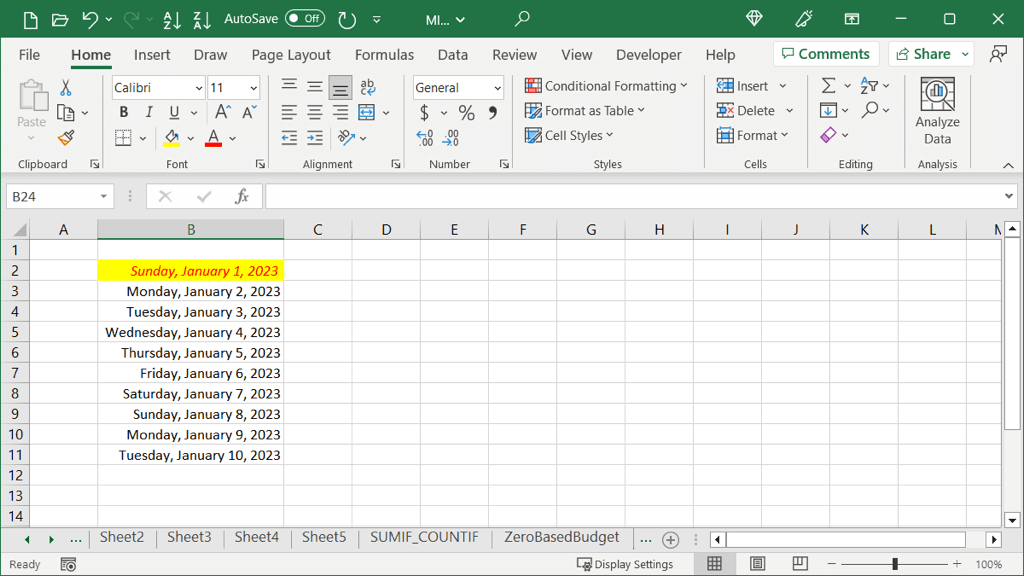The width and height of the screenshot is (1024, 576).
Task: Open the Formulas ribbon tab
Action: pyautogui.click(x=384, y=55)
